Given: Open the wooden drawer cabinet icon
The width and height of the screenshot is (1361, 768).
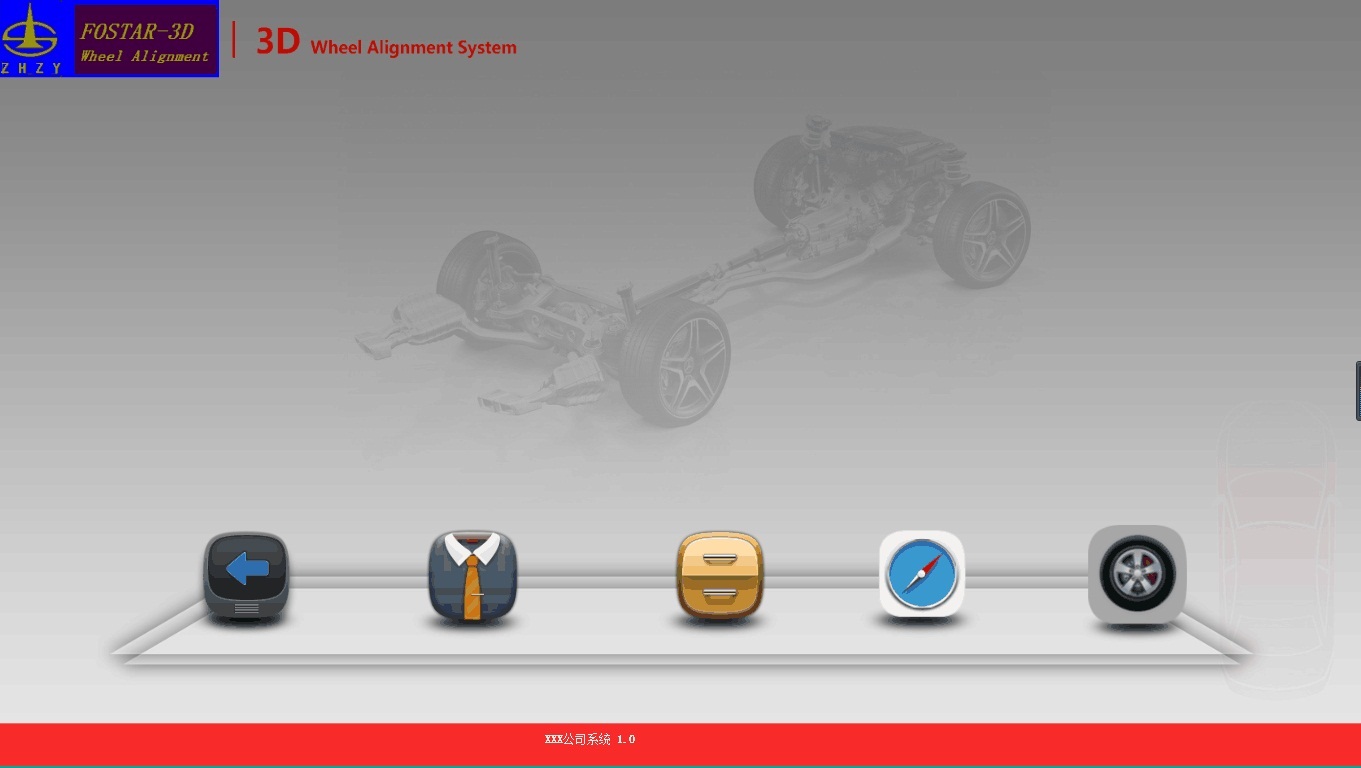Looking at the screenshot, I should 719,575.
